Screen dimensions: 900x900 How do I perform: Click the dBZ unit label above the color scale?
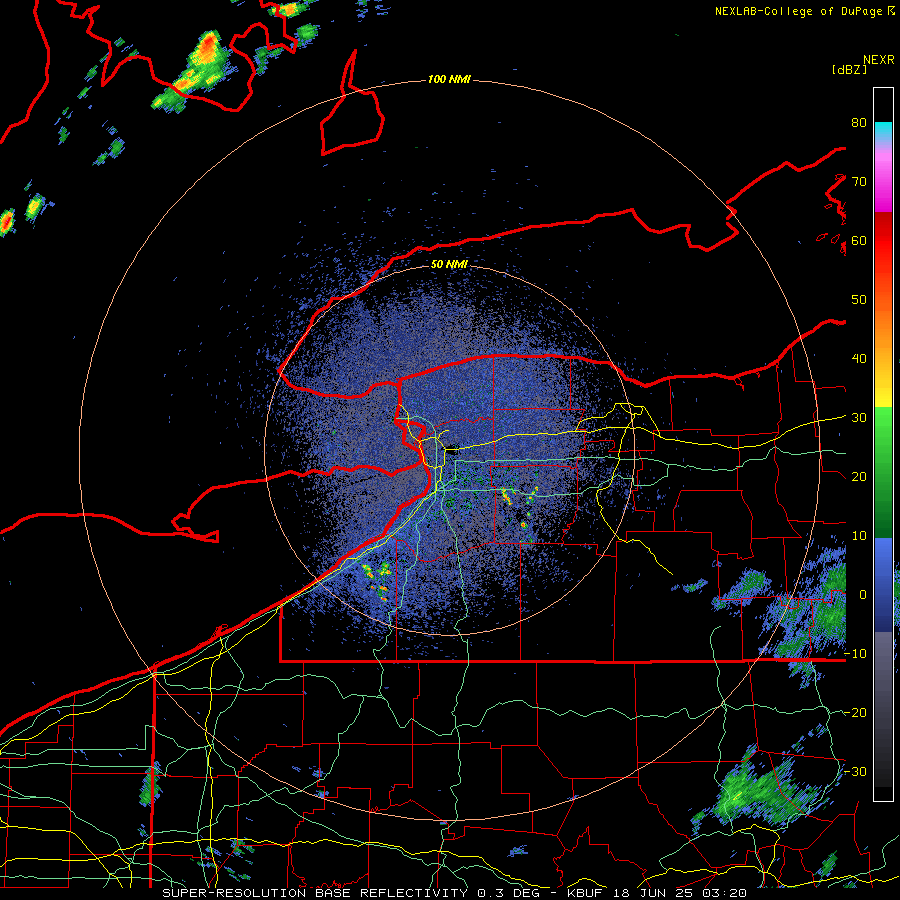(849, 69)
